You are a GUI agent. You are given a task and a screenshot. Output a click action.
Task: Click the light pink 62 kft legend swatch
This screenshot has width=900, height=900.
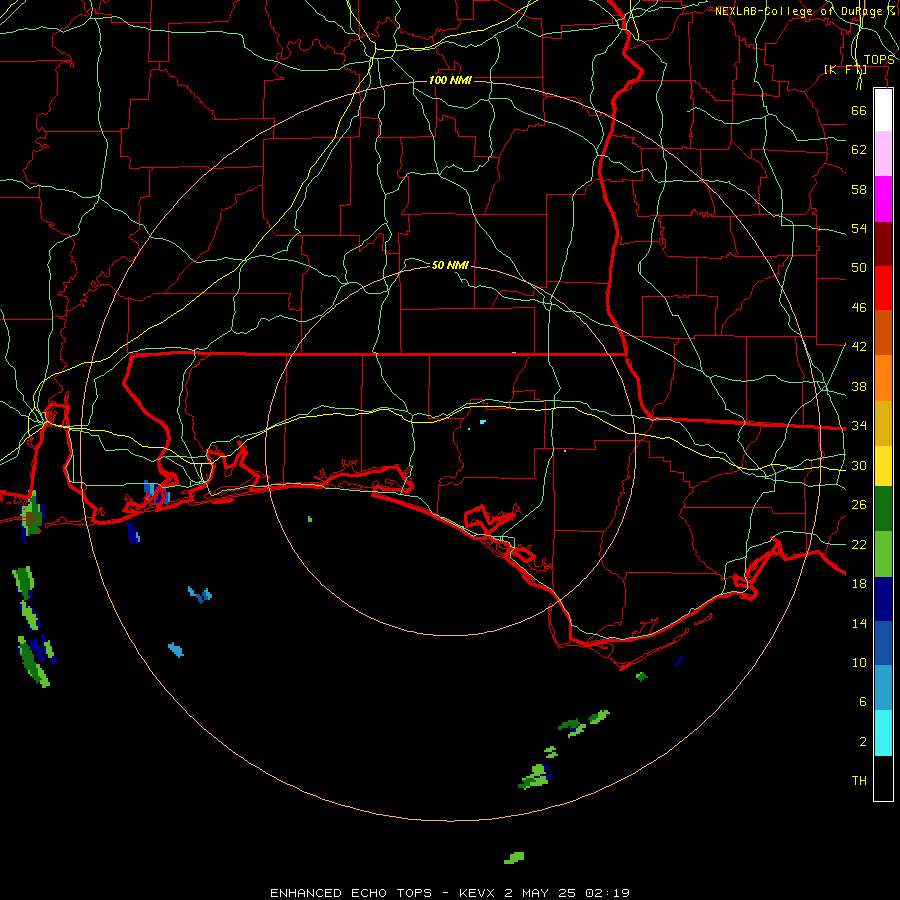pyautogui.click(x=883, y=153)
